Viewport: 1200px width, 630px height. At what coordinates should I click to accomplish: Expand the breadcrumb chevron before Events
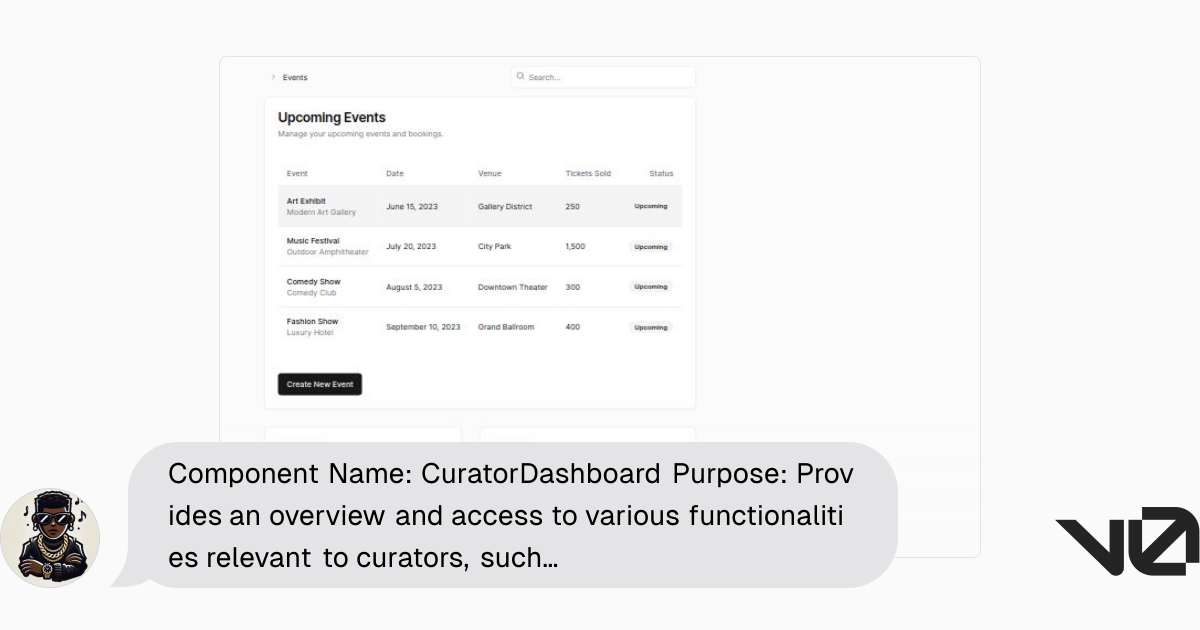coord(273,77)
